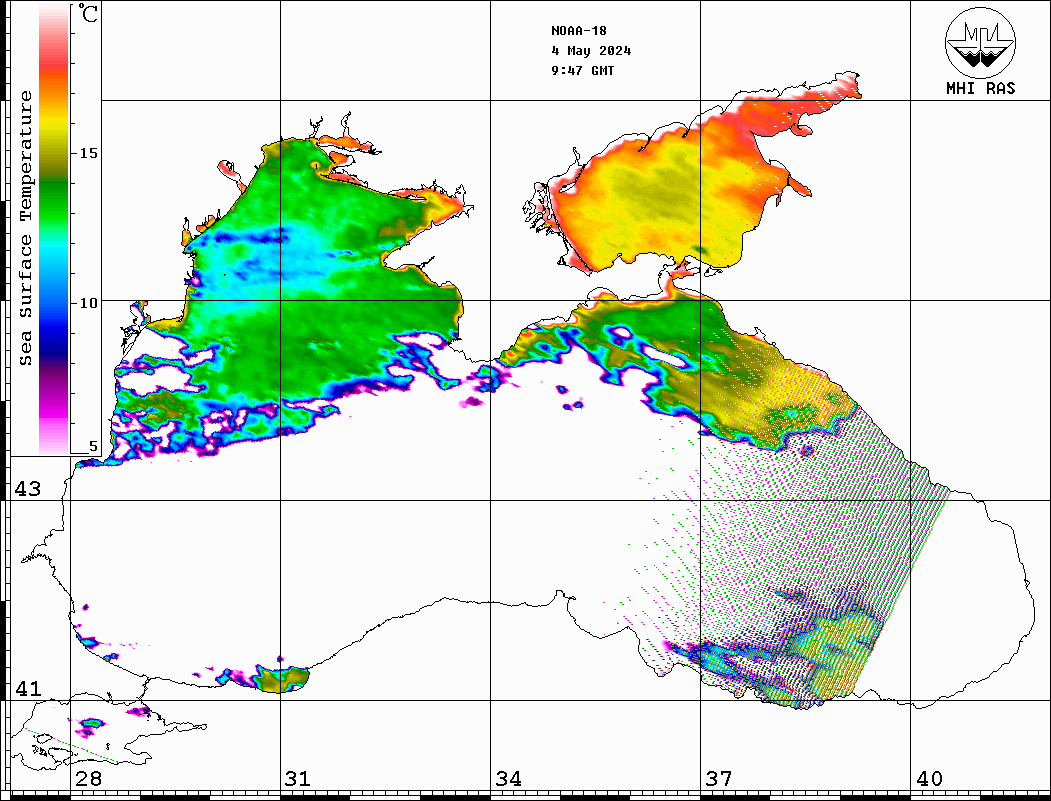Click longitude label '40'
The image size is (1051, 801).
pyautogui.click(x=929, y=779)
